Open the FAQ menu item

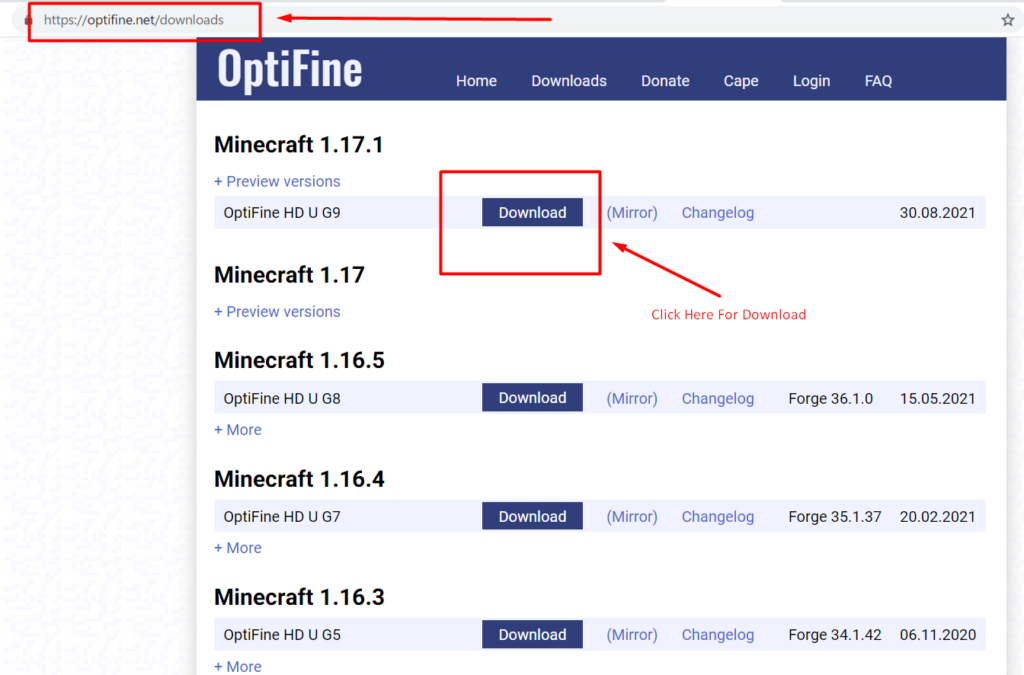pyautogui.click(x=878, y=81)
